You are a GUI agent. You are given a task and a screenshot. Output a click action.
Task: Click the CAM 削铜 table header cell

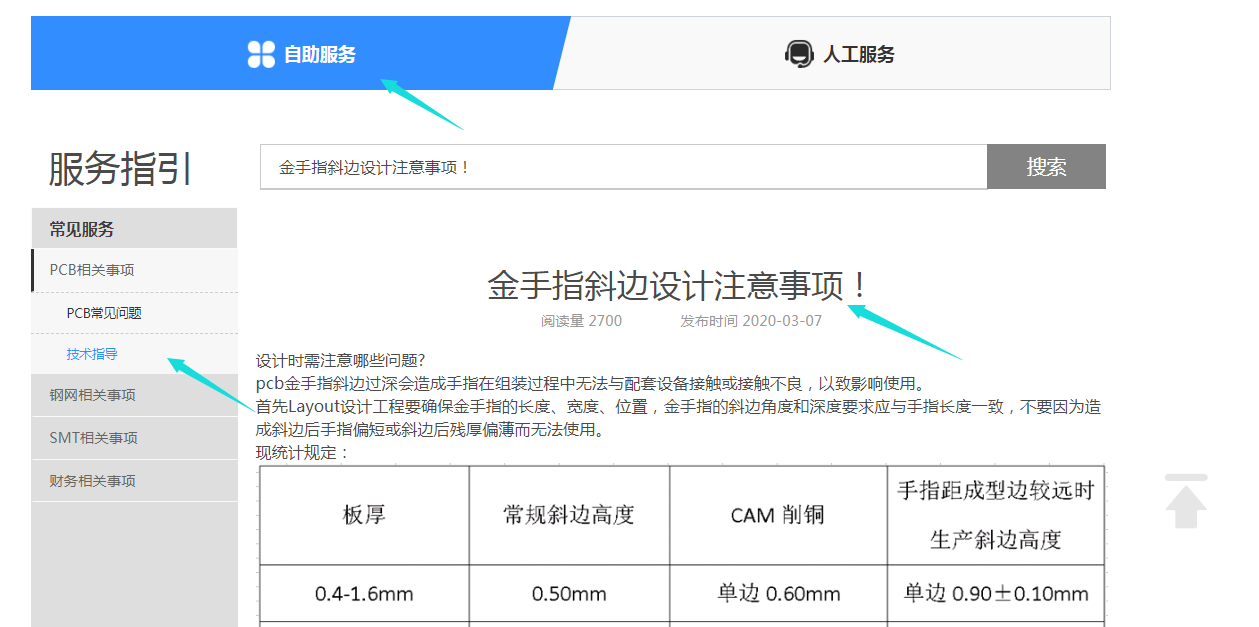(x=777, y=515)
